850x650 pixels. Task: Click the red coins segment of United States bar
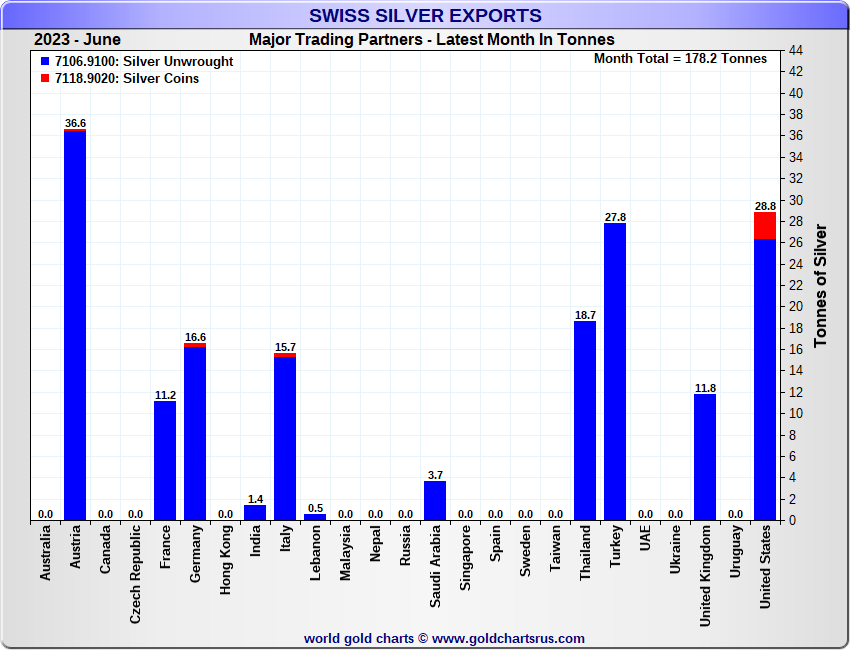coord(765,226)
